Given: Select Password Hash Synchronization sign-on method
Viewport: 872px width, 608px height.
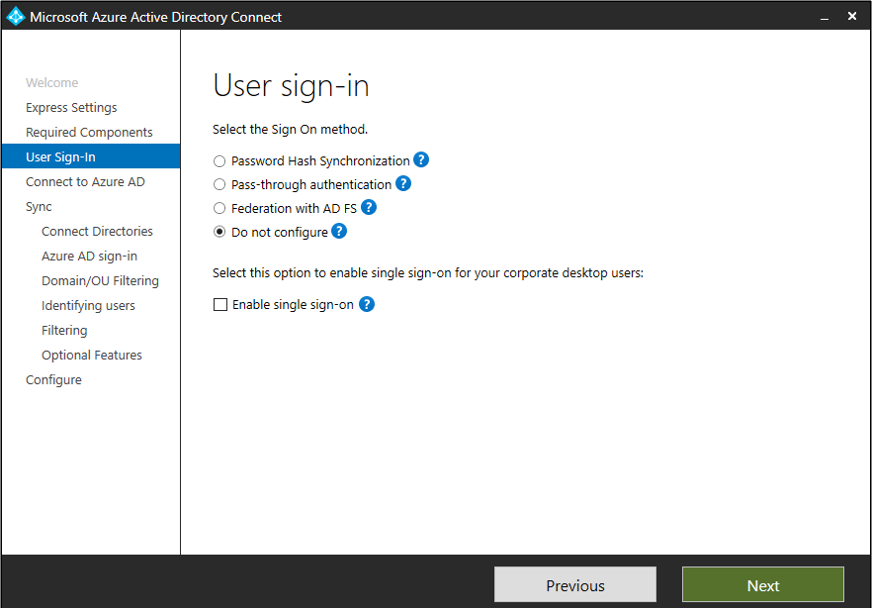Looking at the screenshot, I should click(218, 159).
